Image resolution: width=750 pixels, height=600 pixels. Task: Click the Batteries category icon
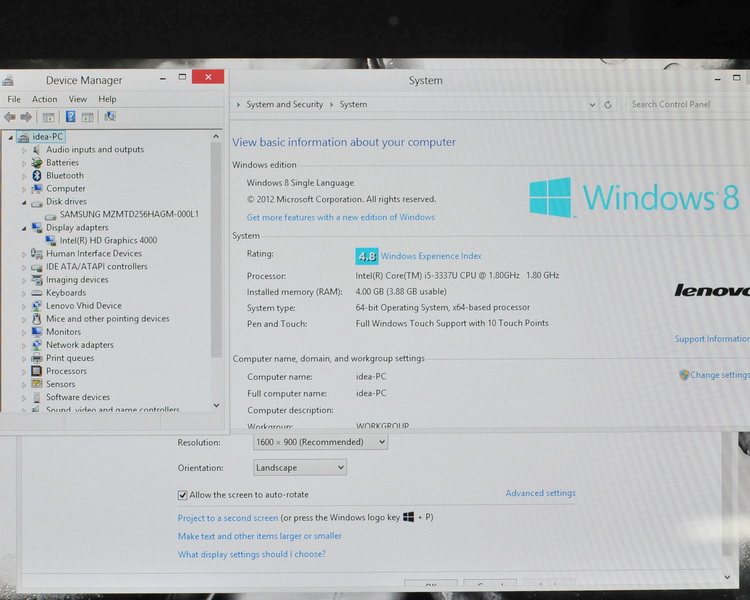click(37, 163)
